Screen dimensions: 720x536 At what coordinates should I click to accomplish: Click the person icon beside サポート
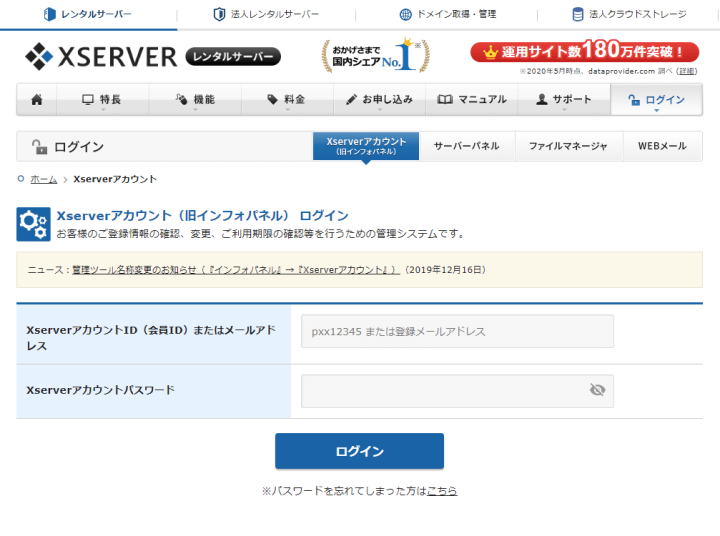point(542,99)
